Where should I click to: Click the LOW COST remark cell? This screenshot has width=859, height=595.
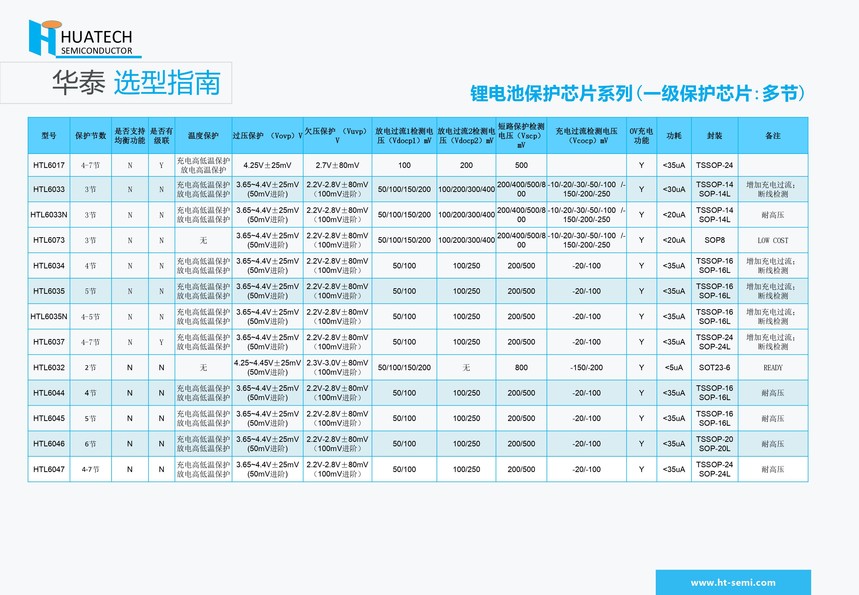(x=773, y=240)
